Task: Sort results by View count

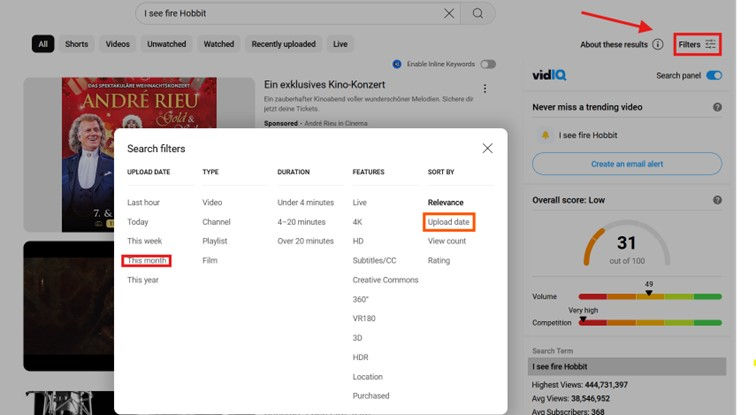Action: 447,241
